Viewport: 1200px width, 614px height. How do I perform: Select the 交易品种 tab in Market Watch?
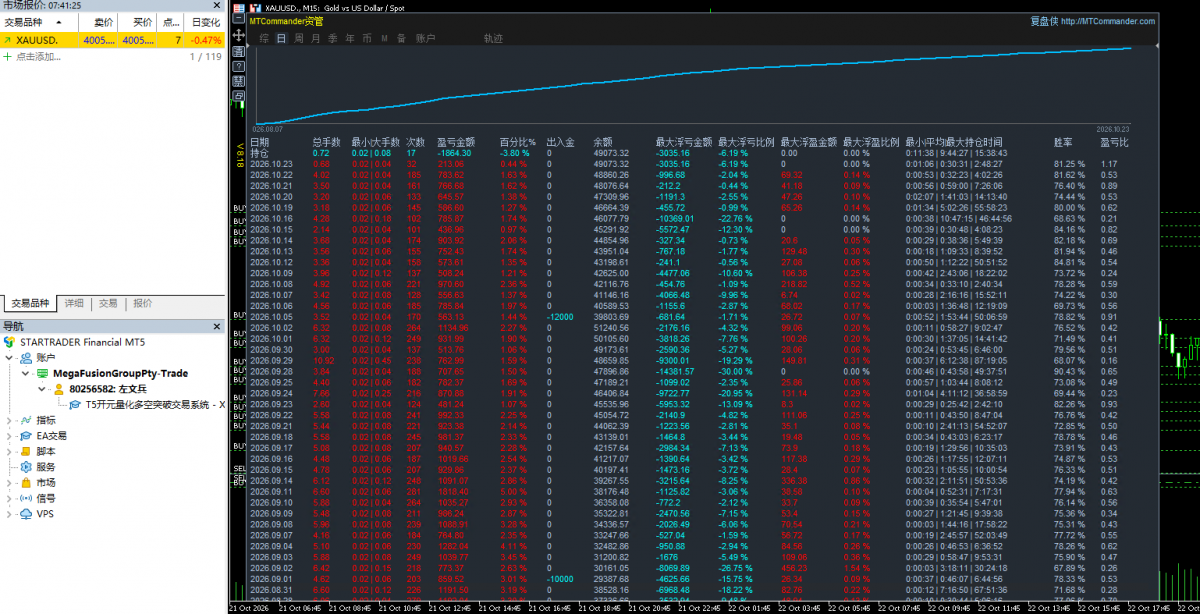29,303
